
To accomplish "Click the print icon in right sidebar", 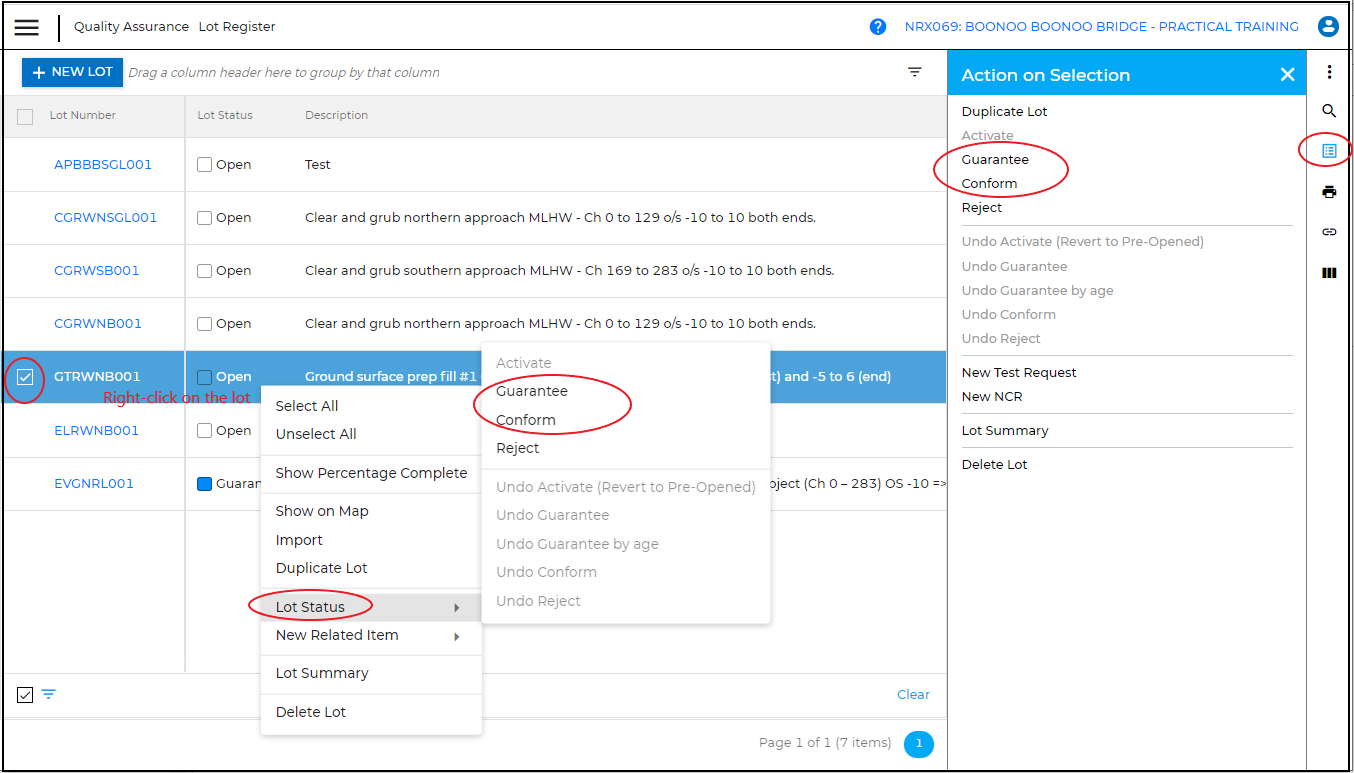I will [1329, 192].
